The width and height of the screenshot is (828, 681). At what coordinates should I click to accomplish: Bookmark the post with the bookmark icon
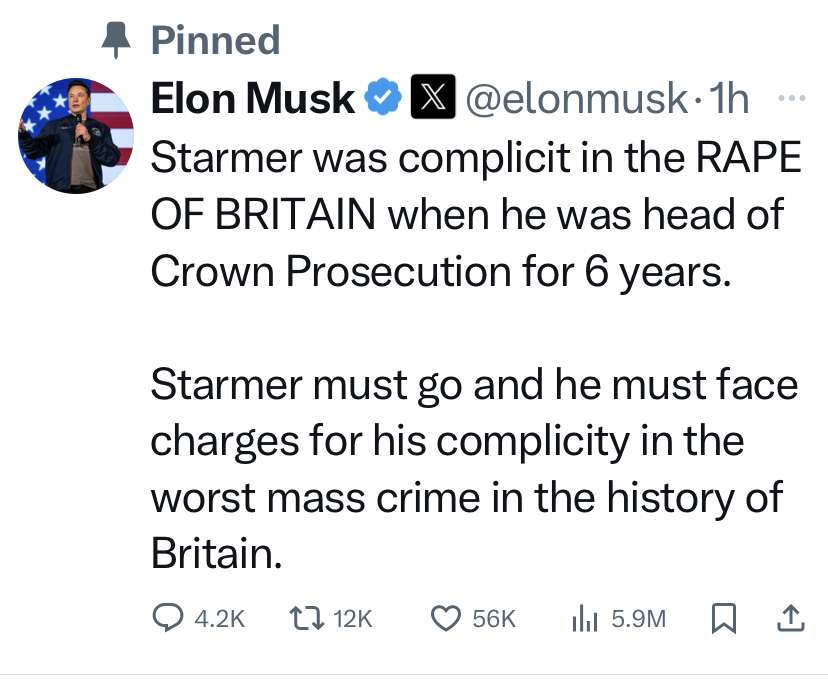(723, 618)
